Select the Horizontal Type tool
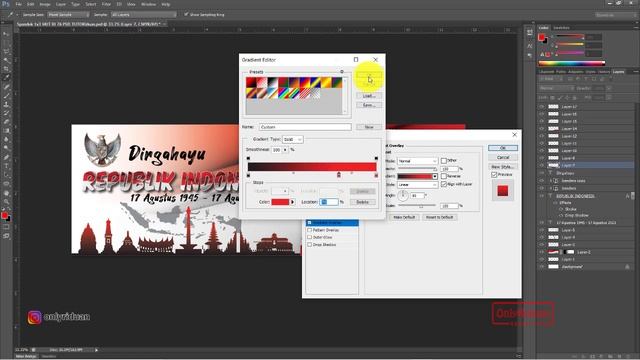Screen dimensions: 640x360 click(x=6, y=166)
